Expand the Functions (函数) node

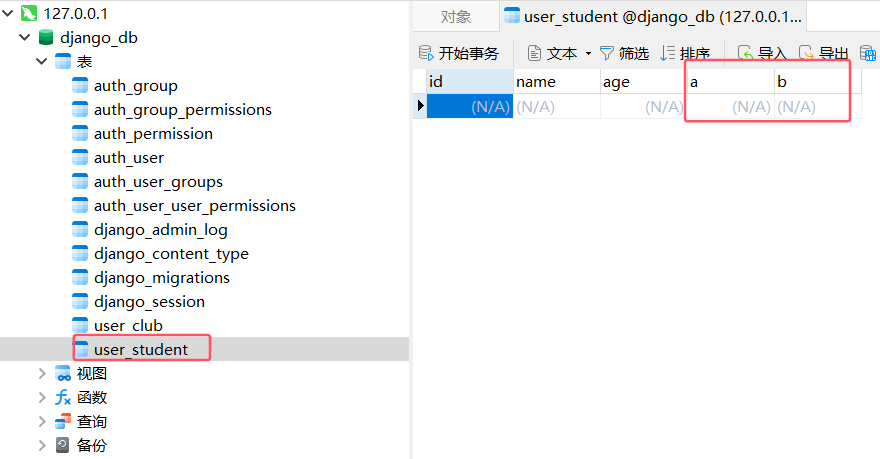(x=41, y=398)
